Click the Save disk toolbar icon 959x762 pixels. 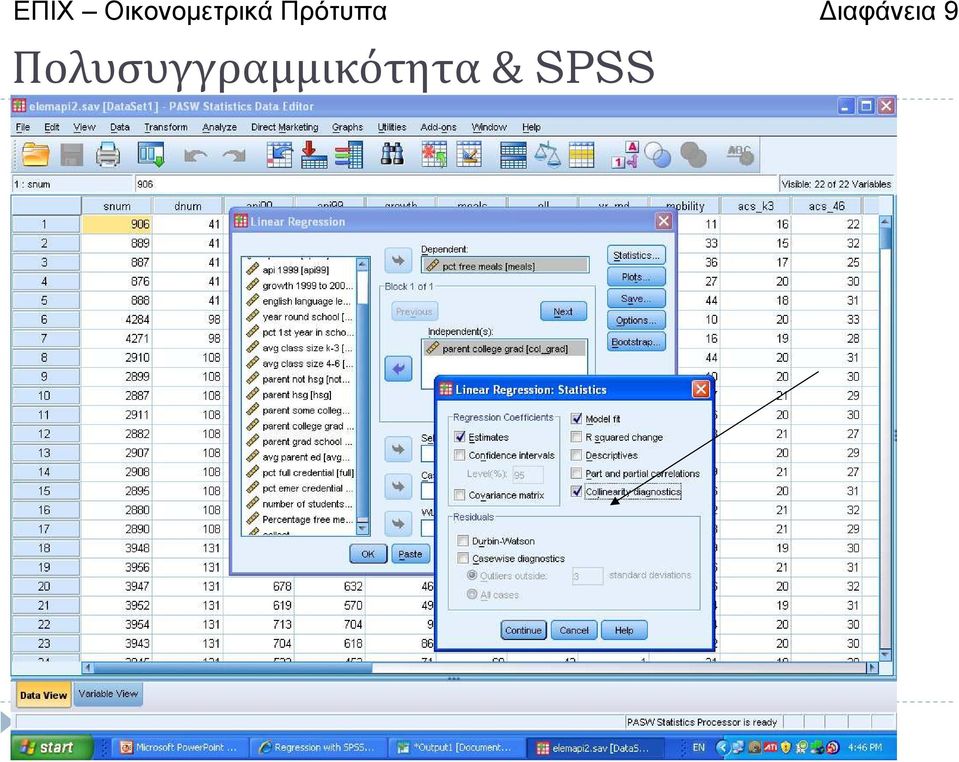coord(72,155)
